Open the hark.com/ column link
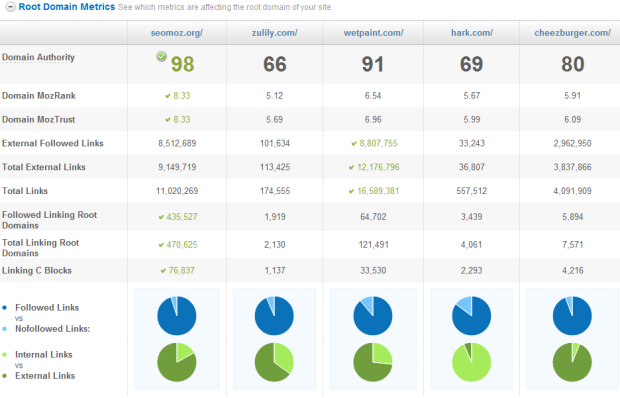This screenshot has height=398, width=620. 472,33
